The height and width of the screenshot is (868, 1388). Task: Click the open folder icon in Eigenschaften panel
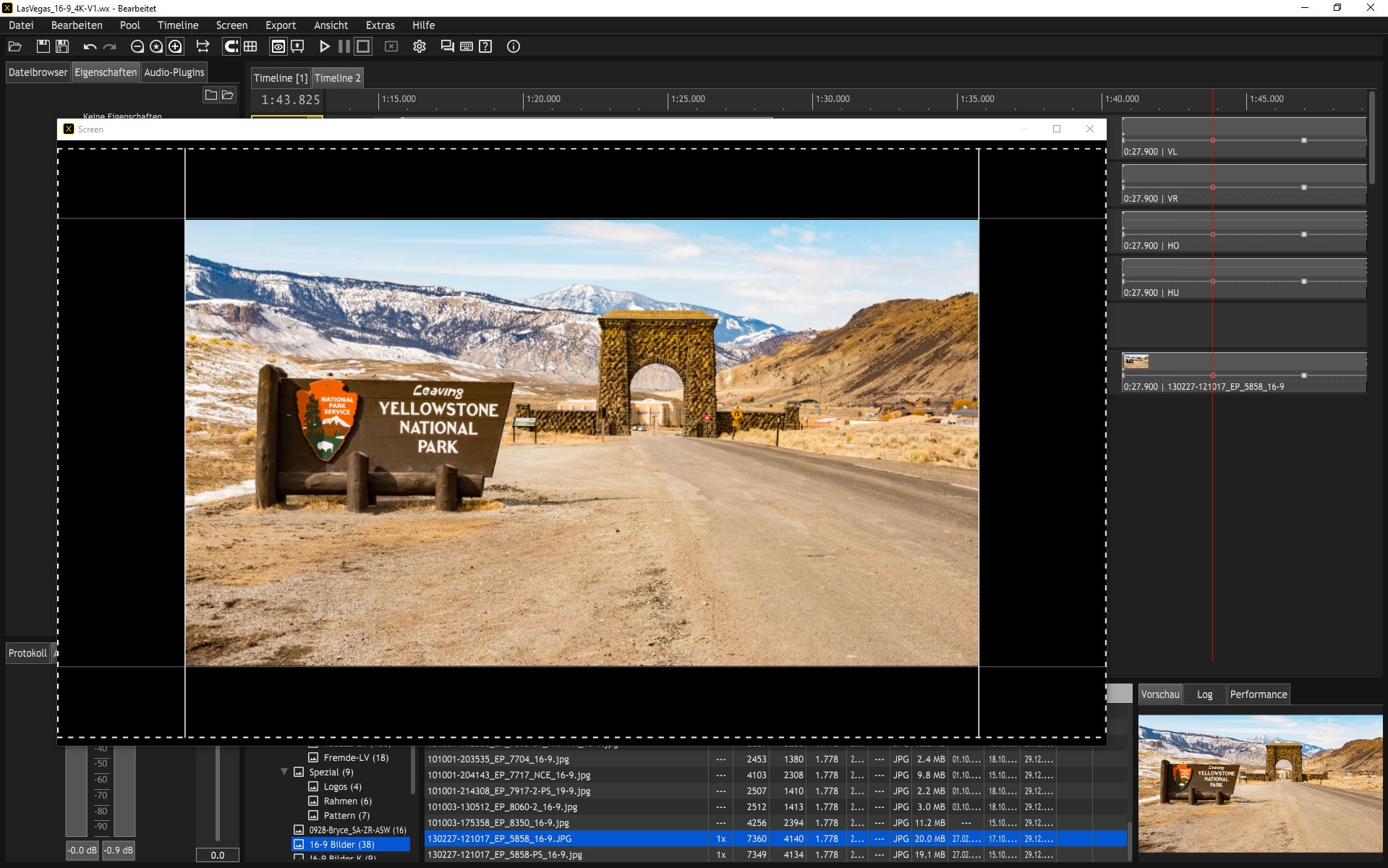click(228, 95)
